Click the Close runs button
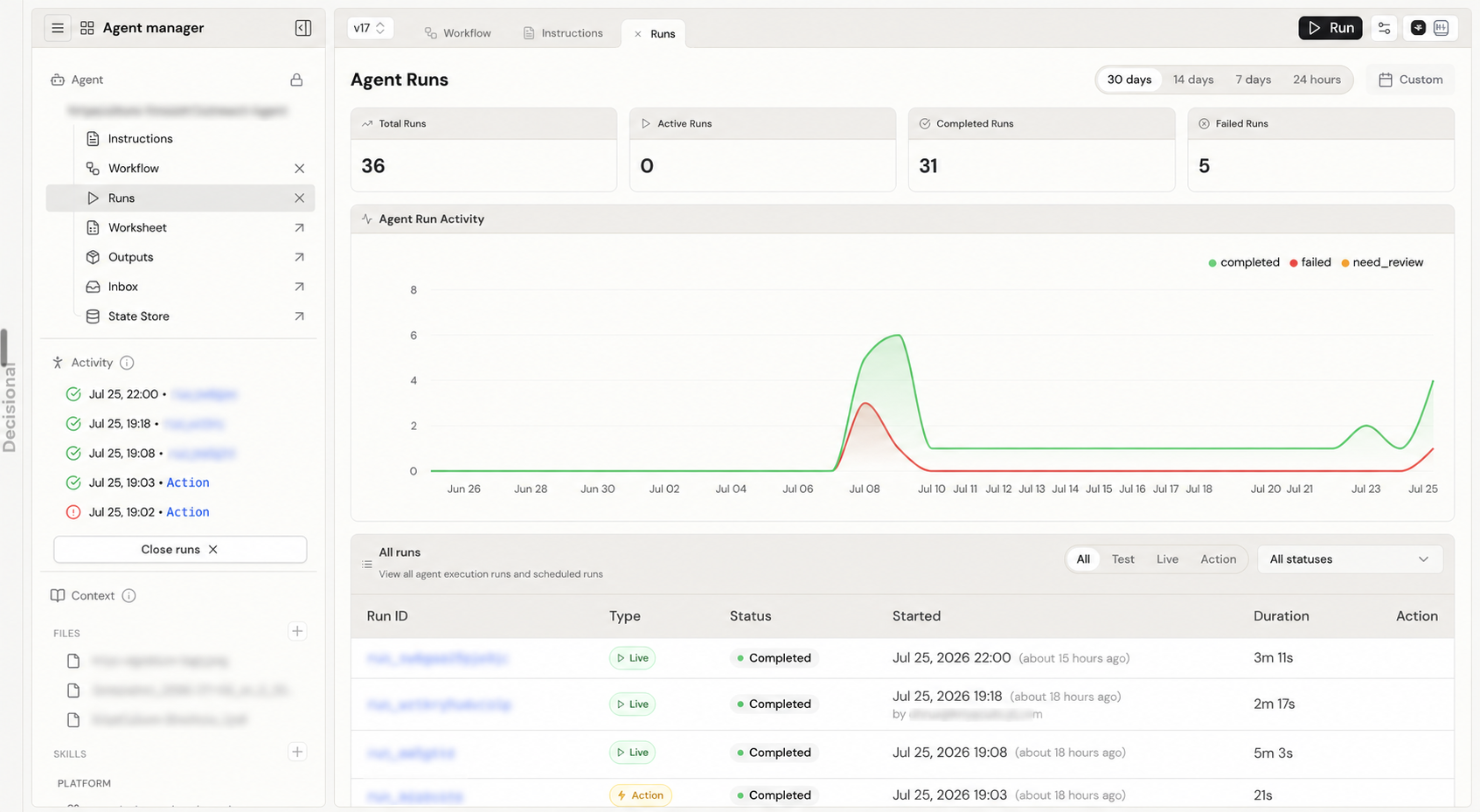Screen dimensions: 1480x812 click(x=180, y=549)
